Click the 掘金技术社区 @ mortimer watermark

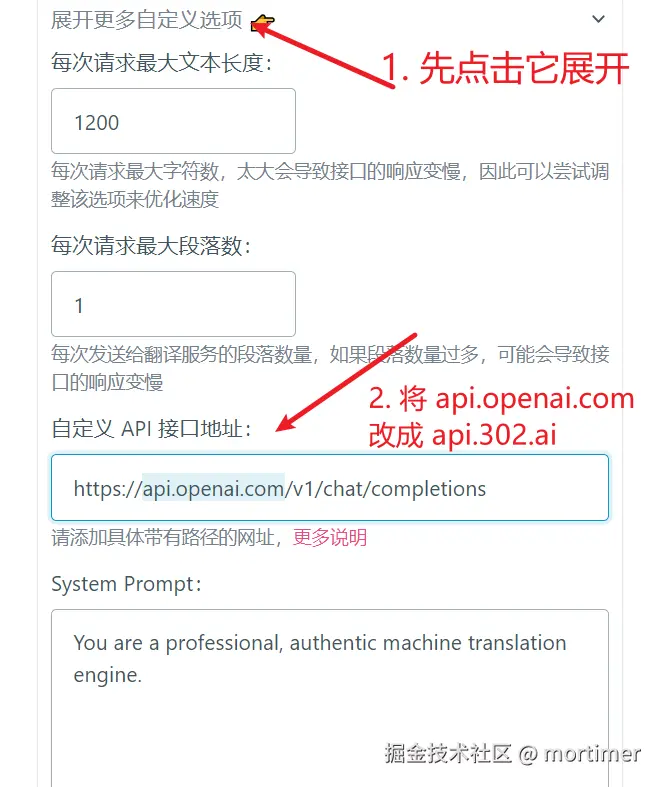(512, 754)
